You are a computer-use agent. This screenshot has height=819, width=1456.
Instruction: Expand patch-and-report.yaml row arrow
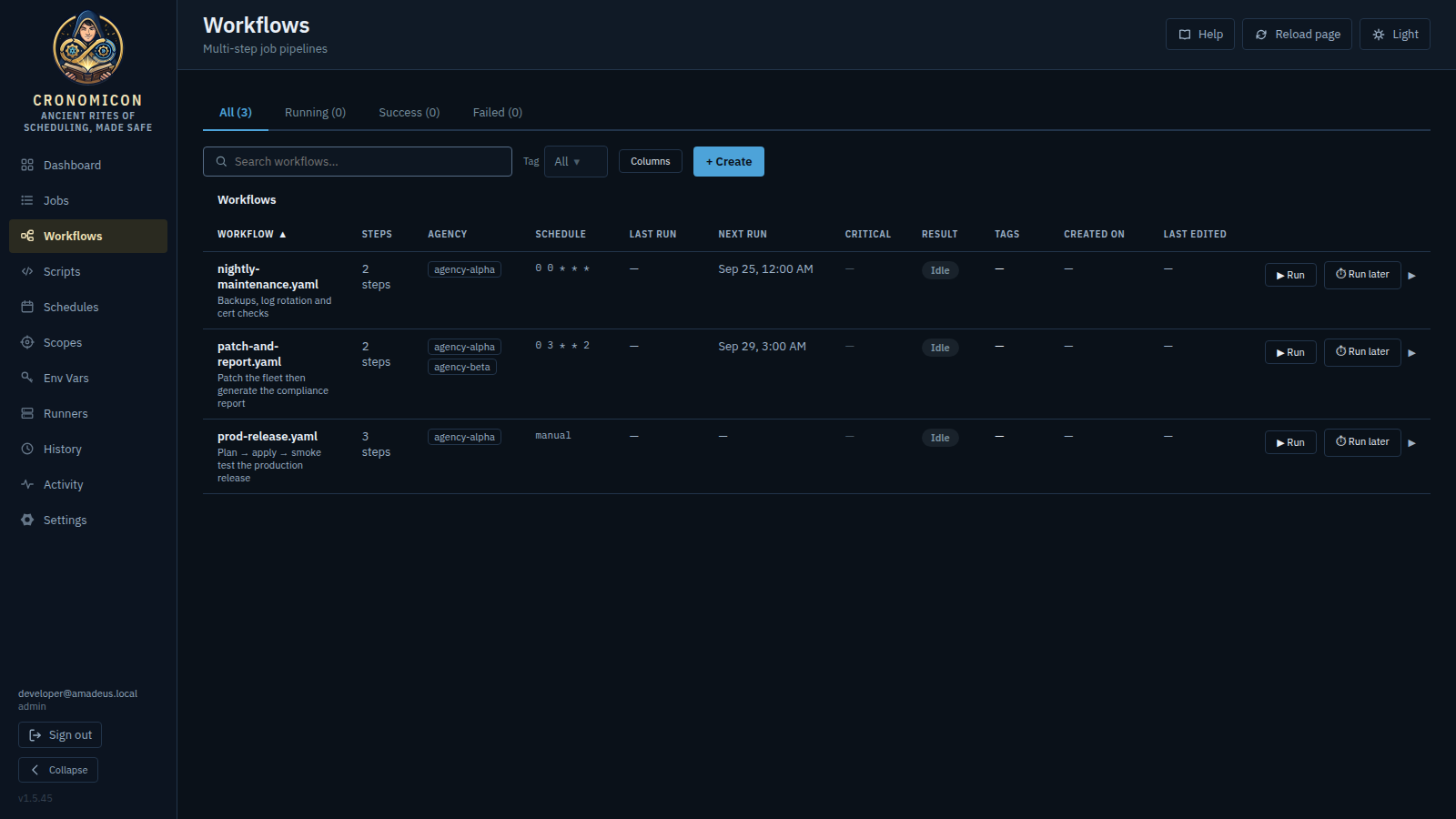pyautogui.click(x=1412, y=353)
